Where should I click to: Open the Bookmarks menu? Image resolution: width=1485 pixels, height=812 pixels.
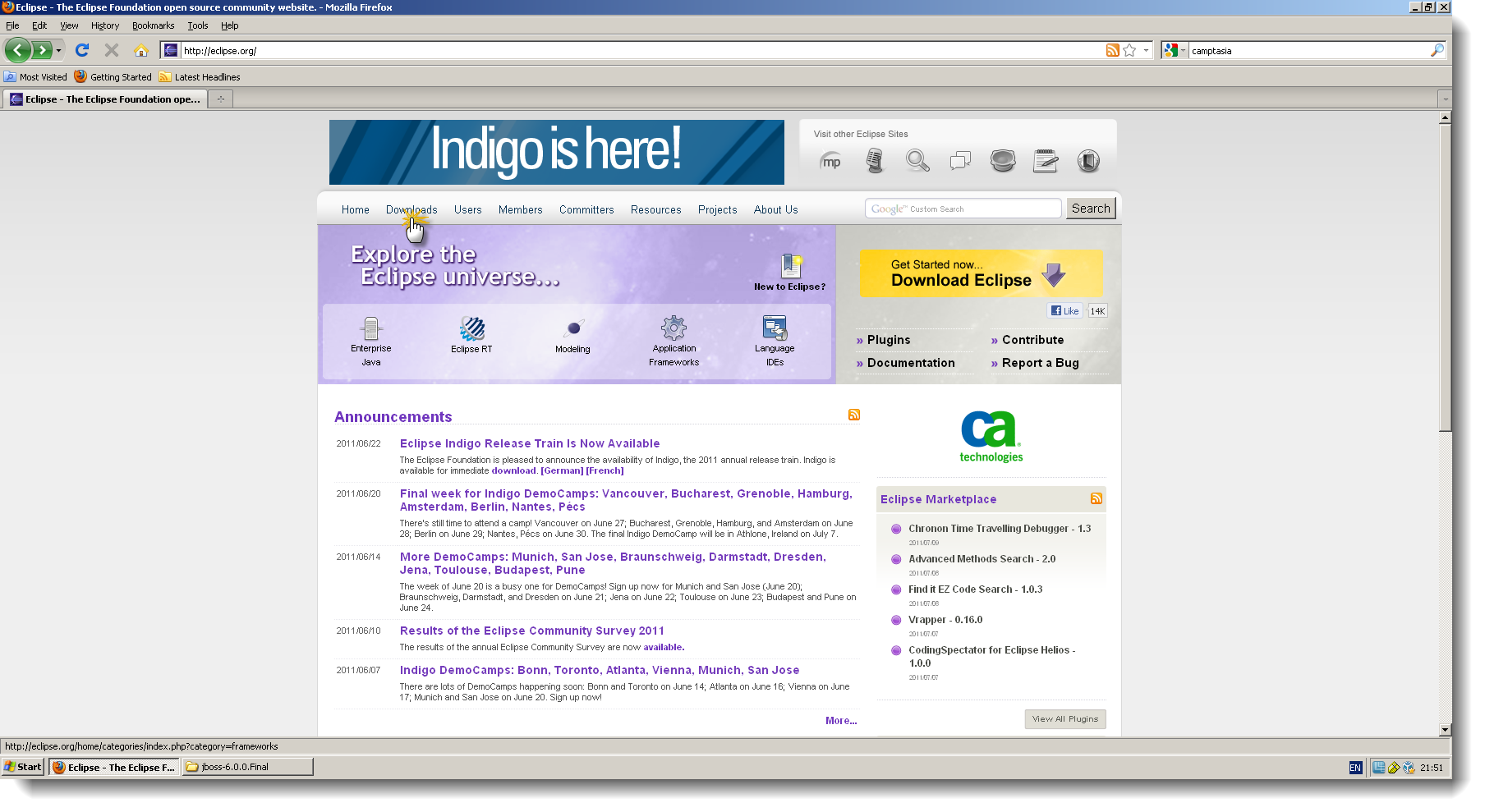[x=153, y=25]
